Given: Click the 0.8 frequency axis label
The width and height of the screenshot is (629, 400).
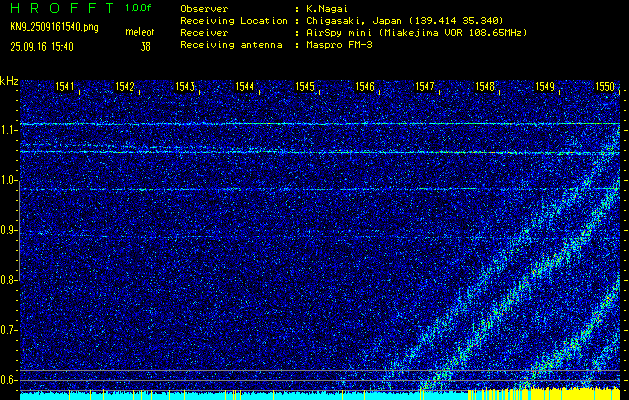Looking at the screenshot, I should coord(8,280).
